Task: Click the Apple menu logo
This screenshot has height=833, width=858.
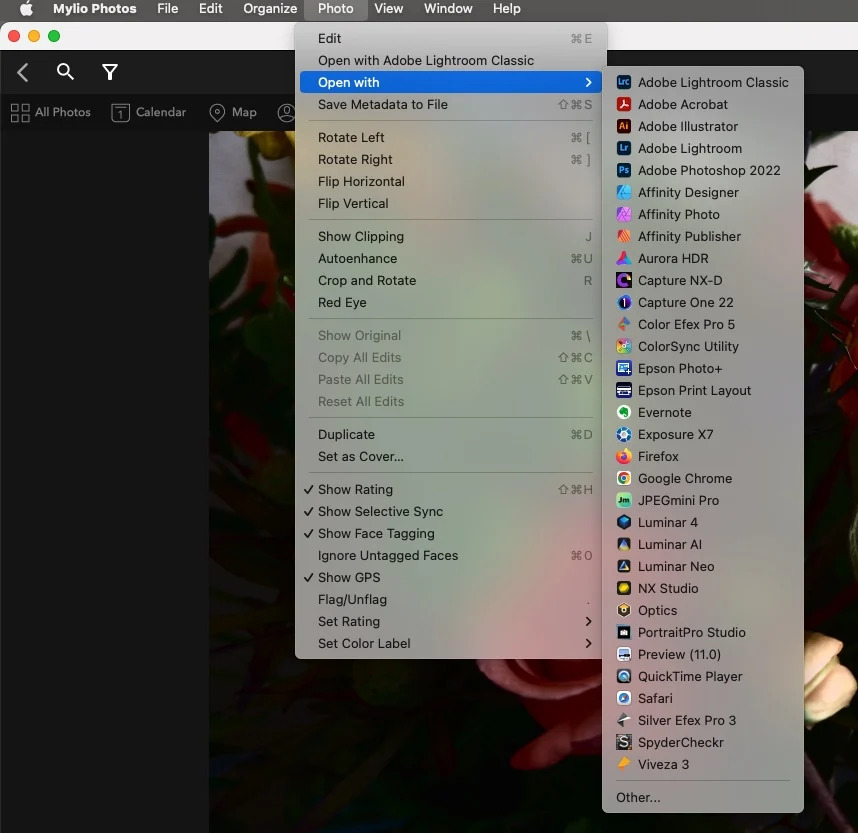Action: (x=26, y=9)
